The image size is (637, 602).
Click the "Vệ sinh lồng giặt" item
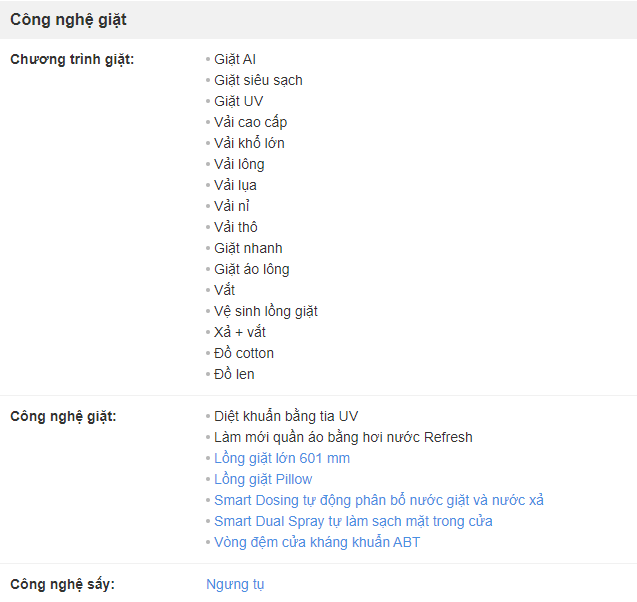[x=265, y=311]
